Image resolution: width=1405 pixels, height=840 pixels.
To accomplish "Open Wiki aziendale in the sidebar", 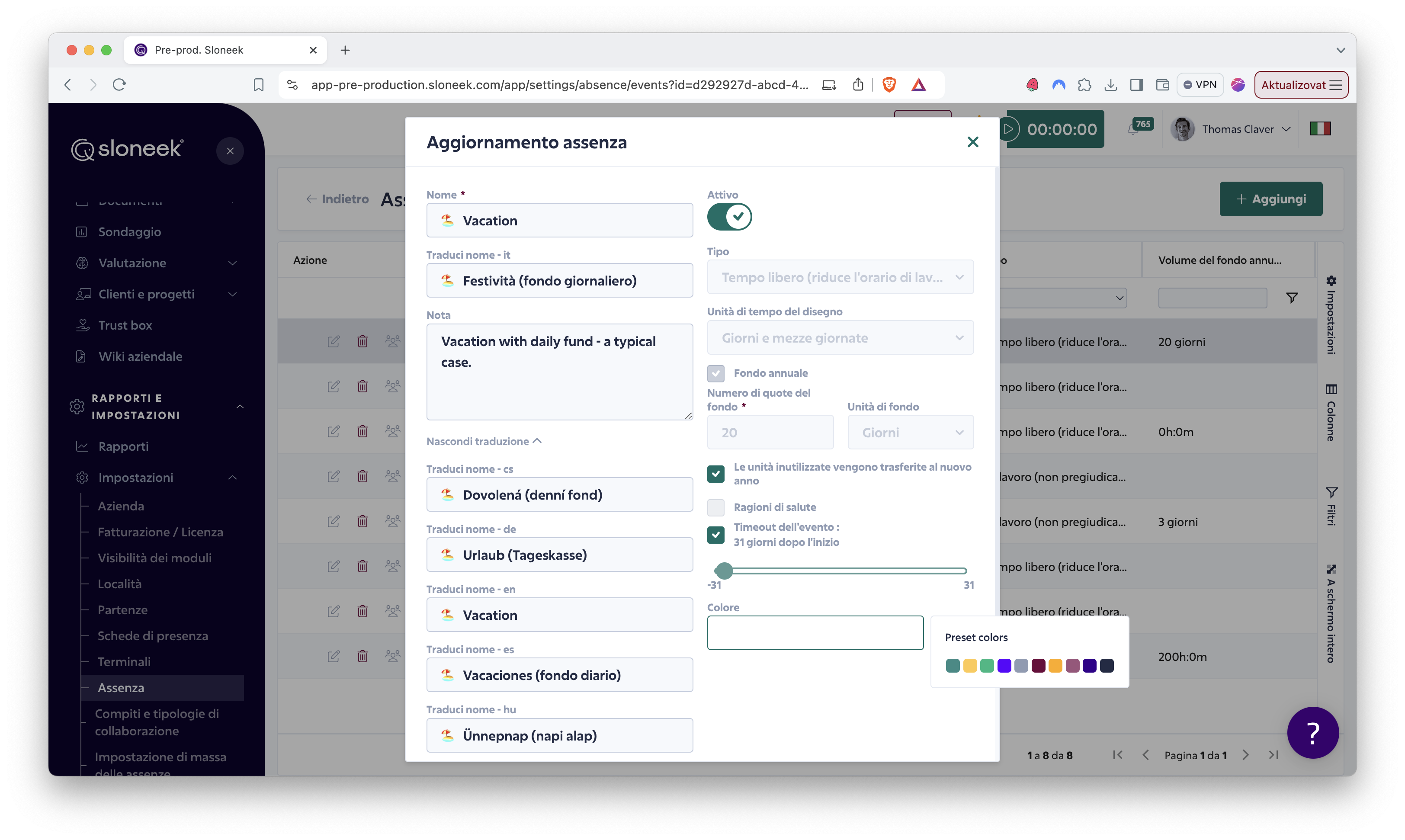I will click(x=140, y=356).
